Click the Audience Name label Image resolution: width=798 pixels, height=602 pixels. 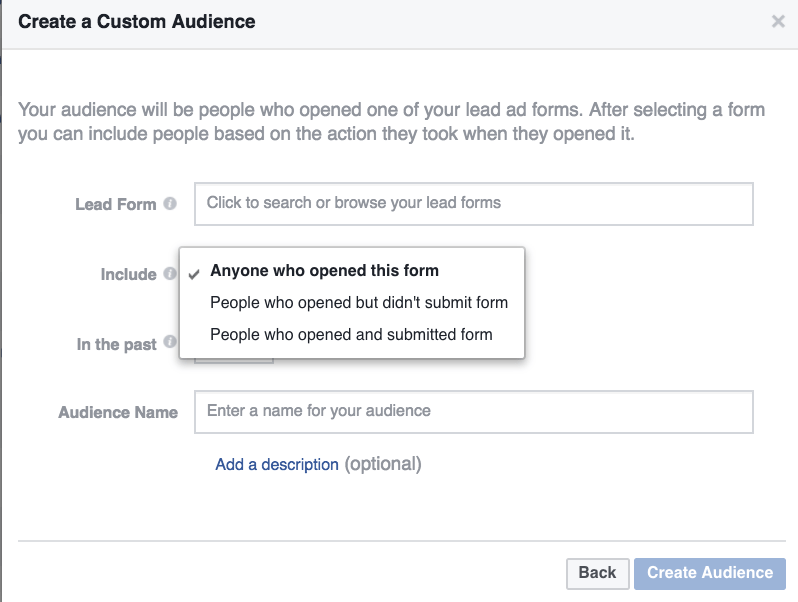click(x=118, y=412)
